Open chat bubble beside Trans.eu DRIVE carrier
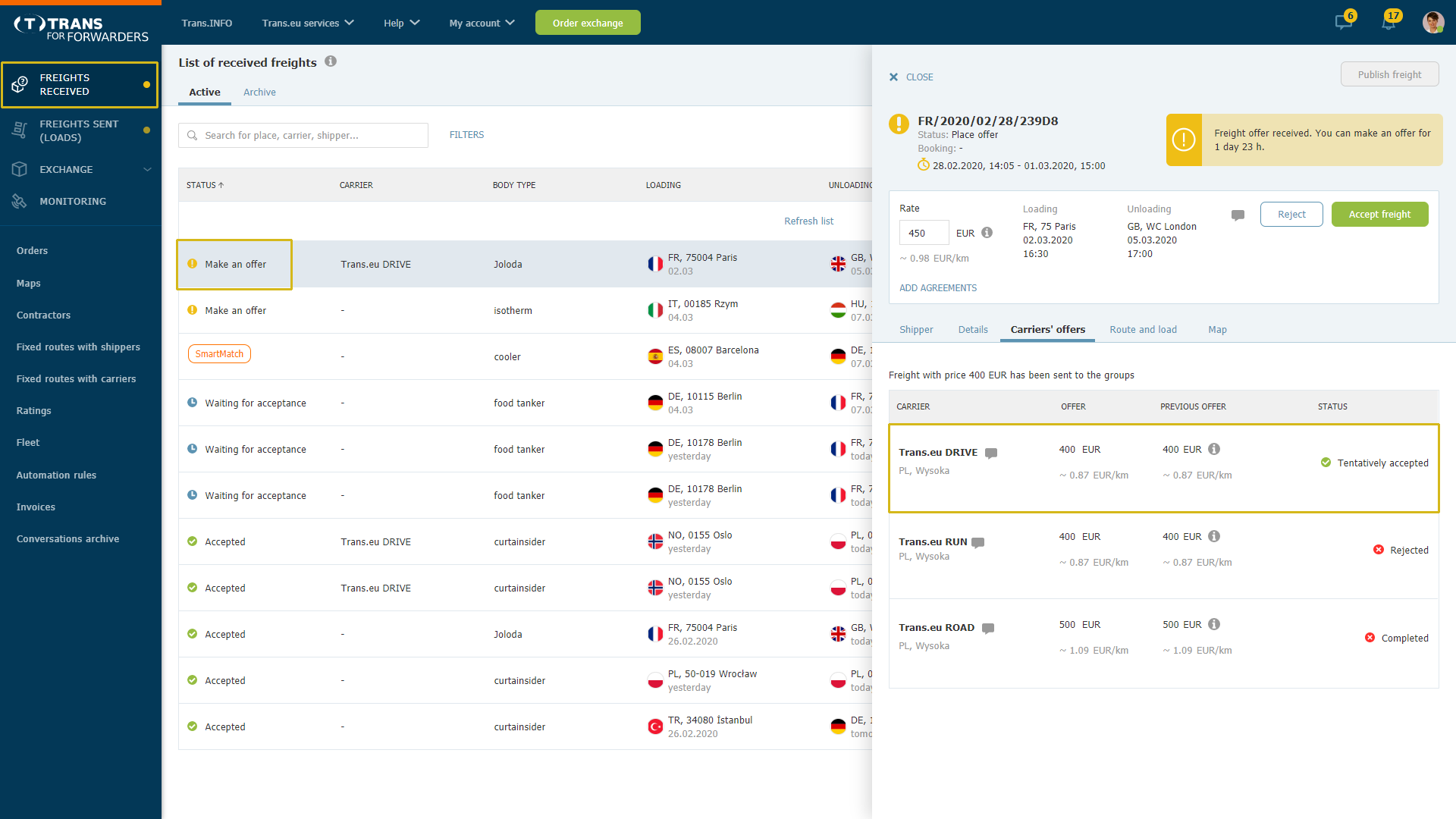 point(990,453)
